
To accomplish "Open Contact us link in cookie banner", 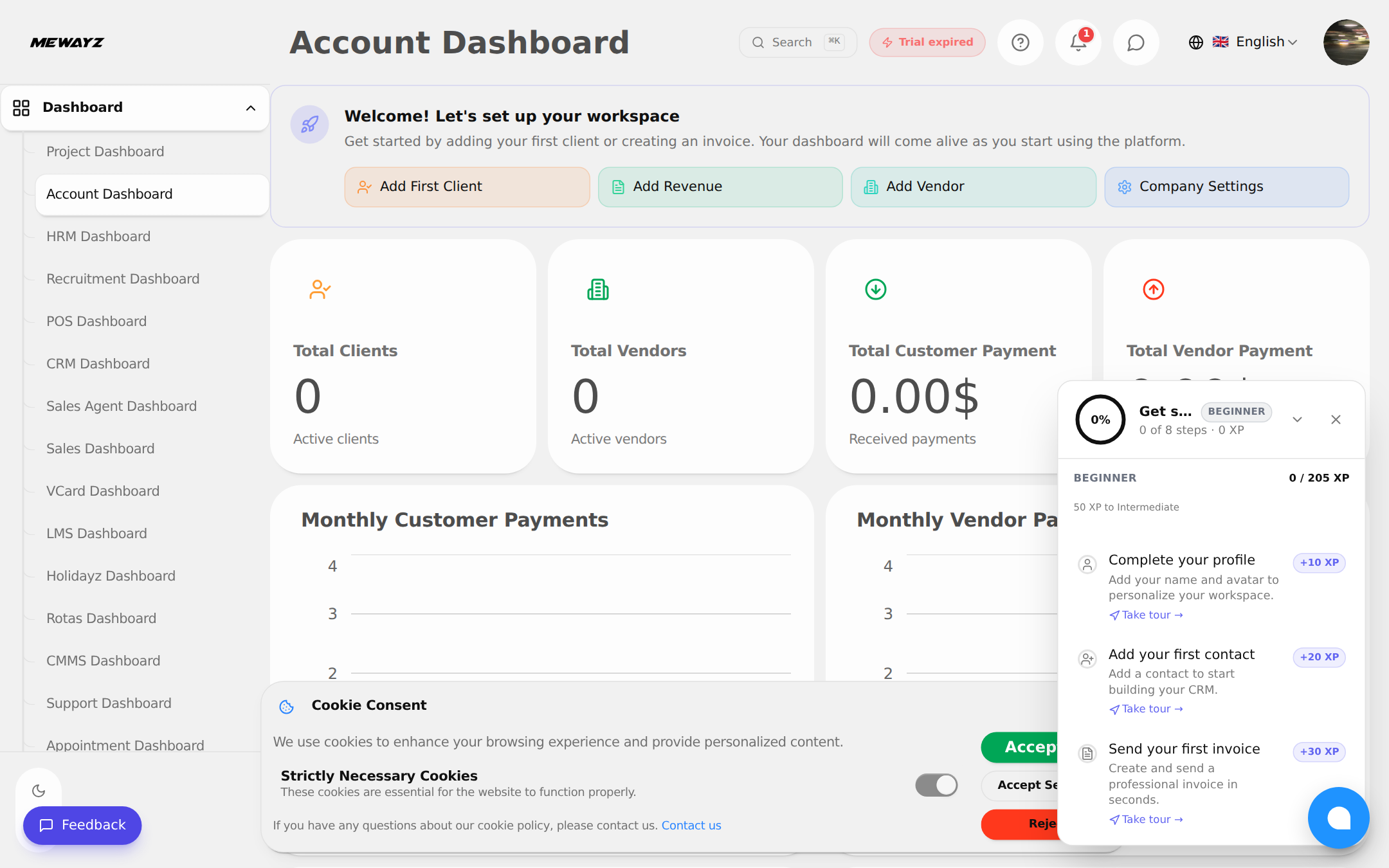I will 691,825.
